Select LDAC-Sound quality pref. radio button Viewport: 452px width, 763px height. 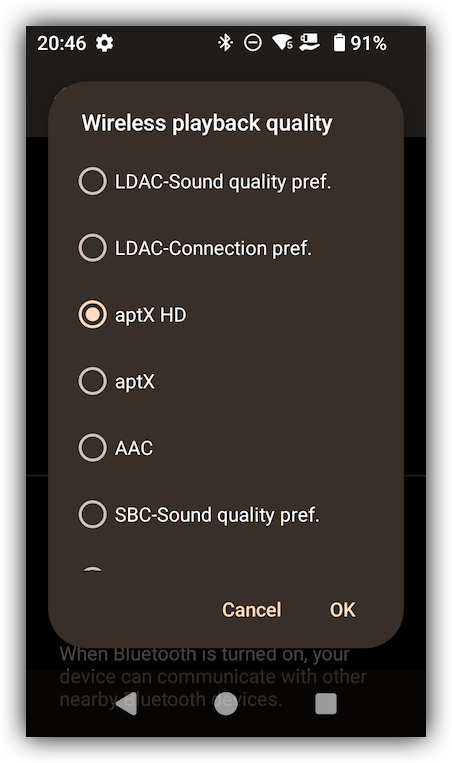pos(92,181)
